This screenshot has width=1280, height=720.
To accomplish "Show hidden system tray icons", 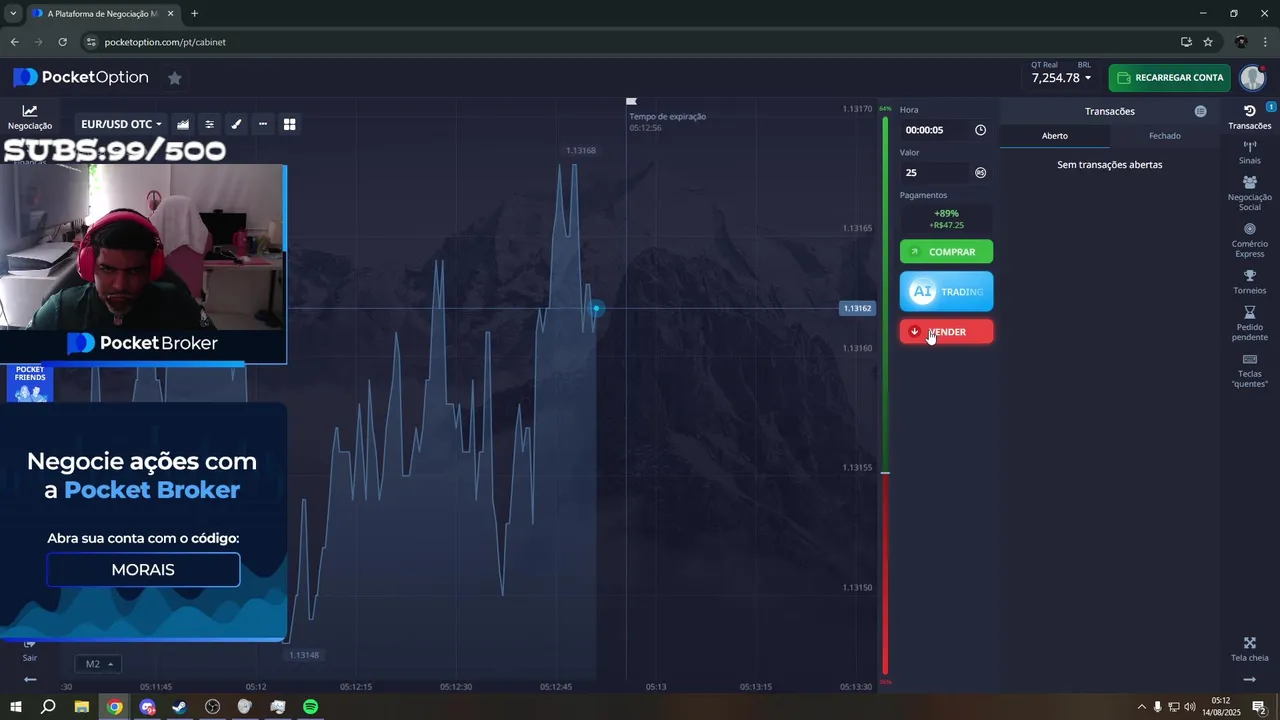I will pos(1142,707).
